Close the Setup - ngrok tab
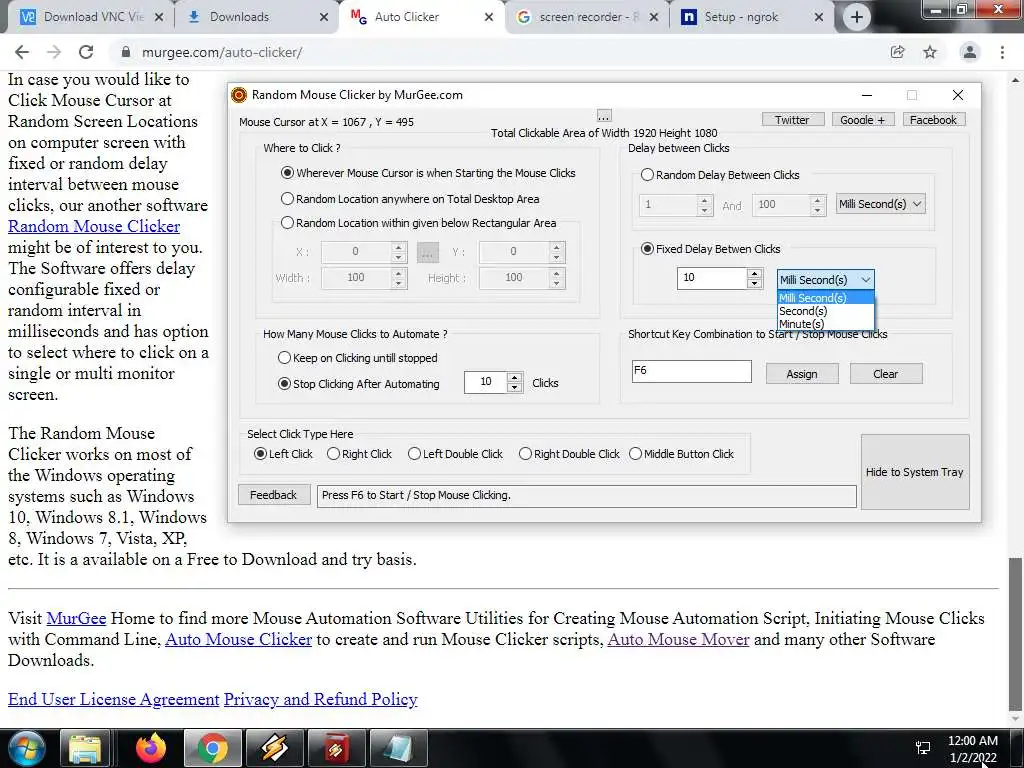Screen dimensions: 1024x768 point(819,17)
